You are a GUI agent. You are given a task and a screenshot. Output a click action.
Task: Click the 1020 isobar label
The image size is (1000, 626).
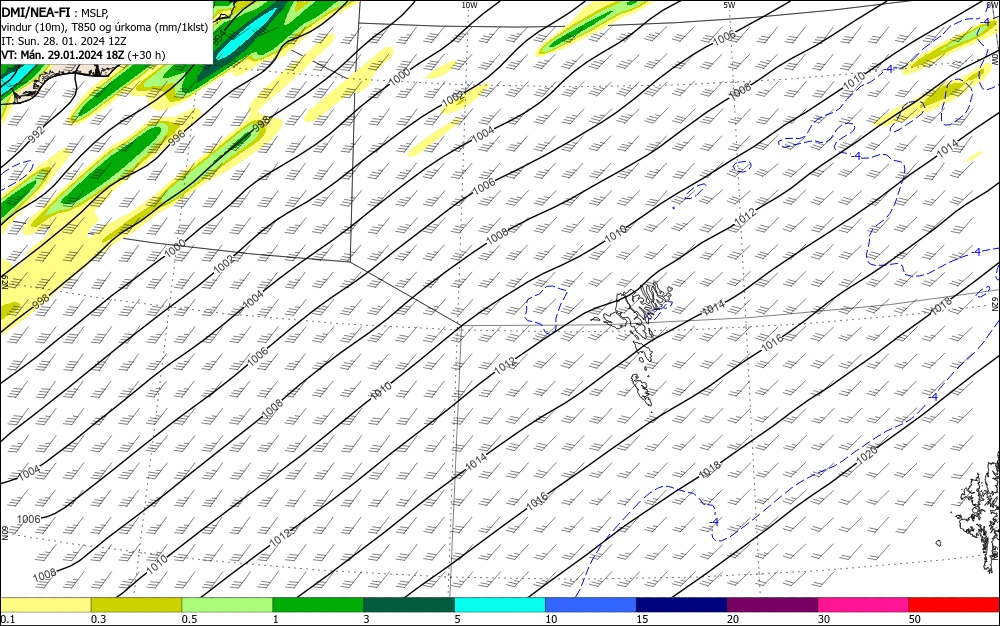tap(866, 454)
